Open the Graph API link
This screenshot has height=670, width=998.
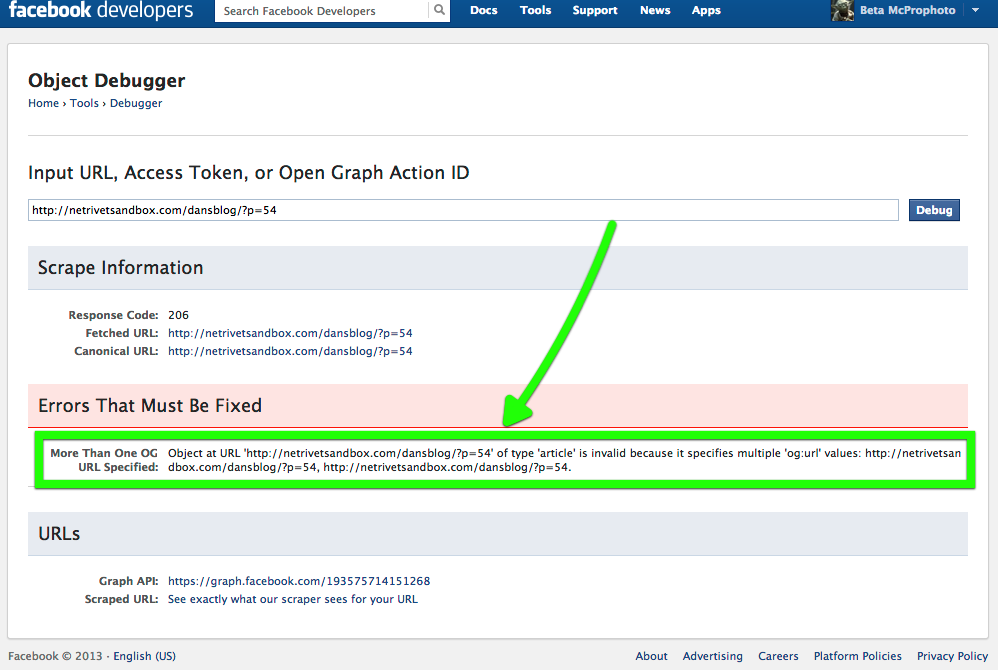(x=299, y=581)
